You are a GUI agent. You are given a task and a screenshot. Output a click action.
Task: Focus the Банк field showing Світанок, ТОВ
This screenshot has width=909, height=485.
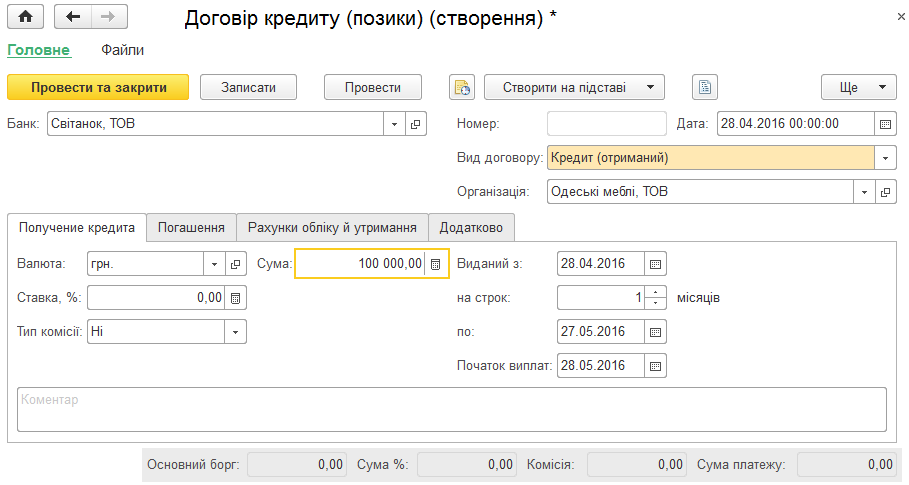(216, 124)
